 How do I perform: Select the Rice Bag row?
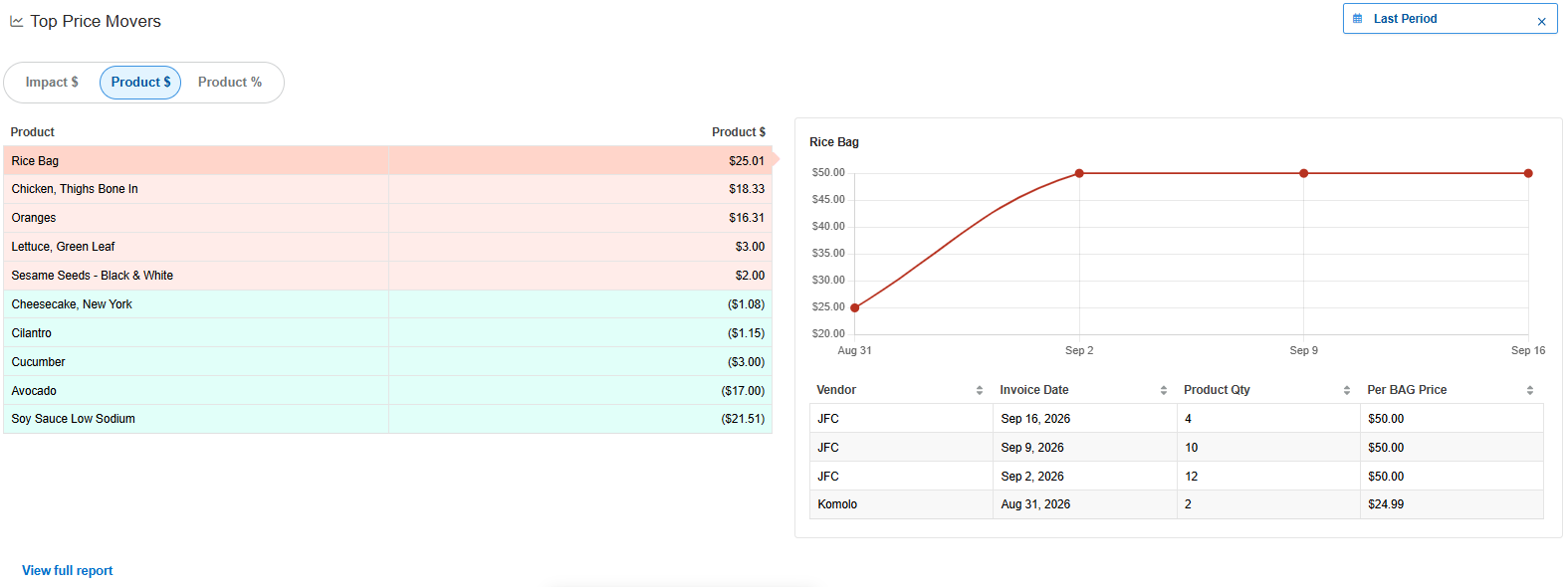coord(387,161)
